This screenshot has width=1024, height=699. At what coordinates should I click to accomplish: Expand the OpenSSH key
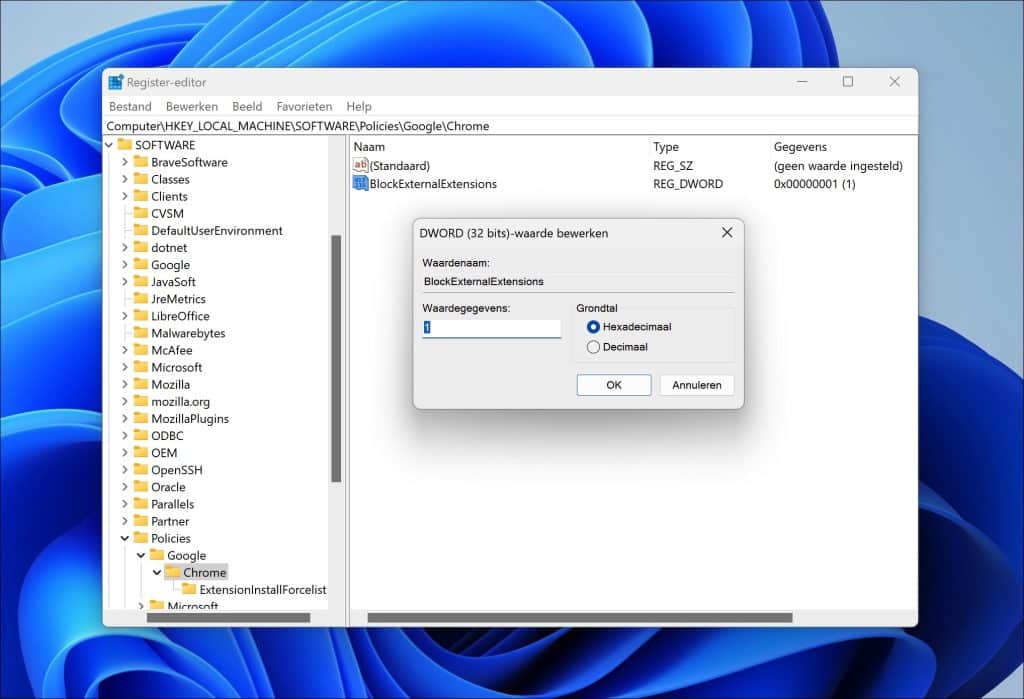point(125,470)
